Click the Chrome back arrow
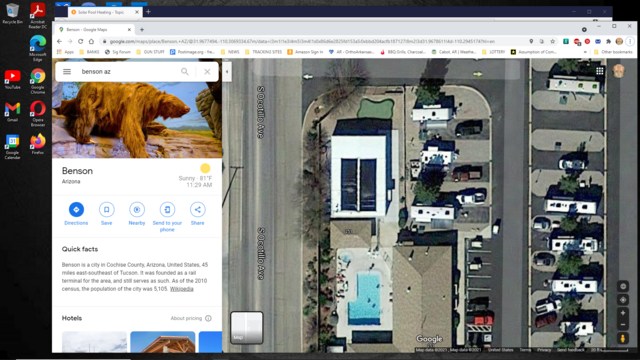This screenshot has width=640, height=360. coord(60,41)
